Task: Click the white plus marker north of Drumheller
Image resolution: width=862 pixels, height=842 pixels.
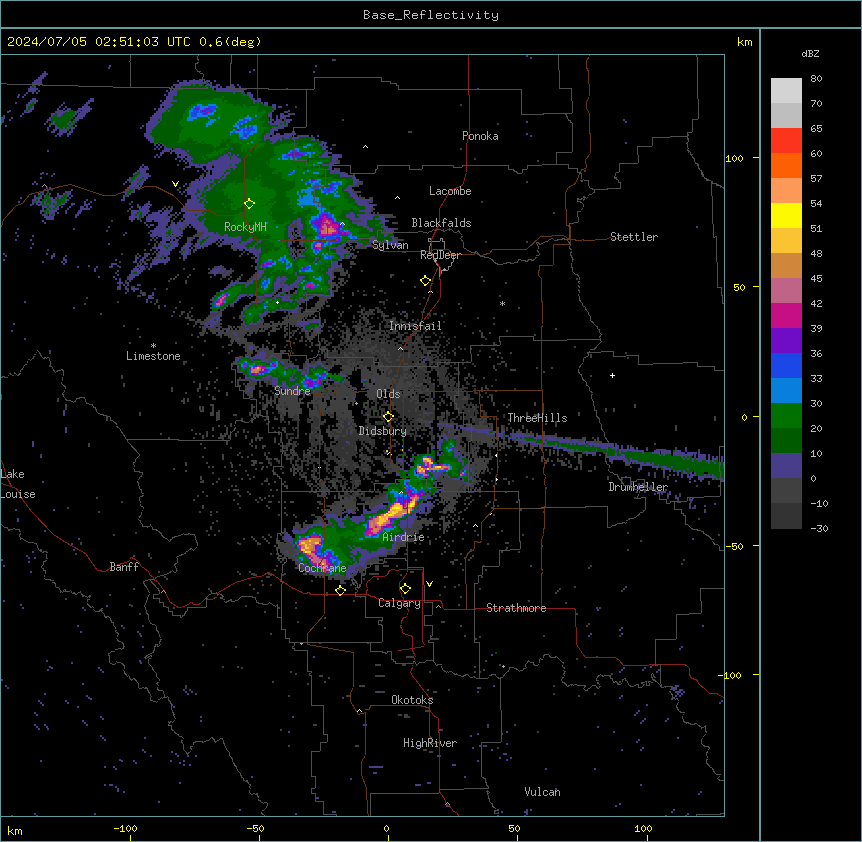Action: click(x=612, y=375)
